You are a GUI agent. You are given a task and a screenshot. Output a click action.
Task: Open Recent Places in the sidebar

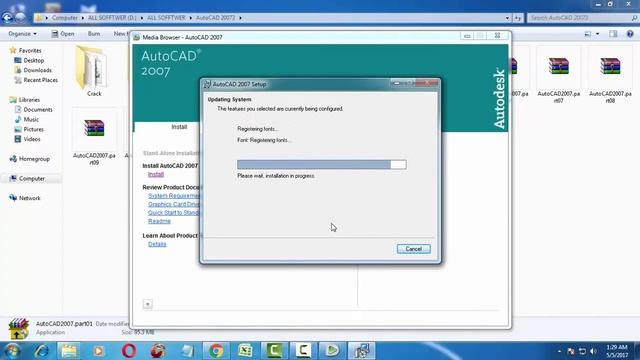[x=36, y=80]
